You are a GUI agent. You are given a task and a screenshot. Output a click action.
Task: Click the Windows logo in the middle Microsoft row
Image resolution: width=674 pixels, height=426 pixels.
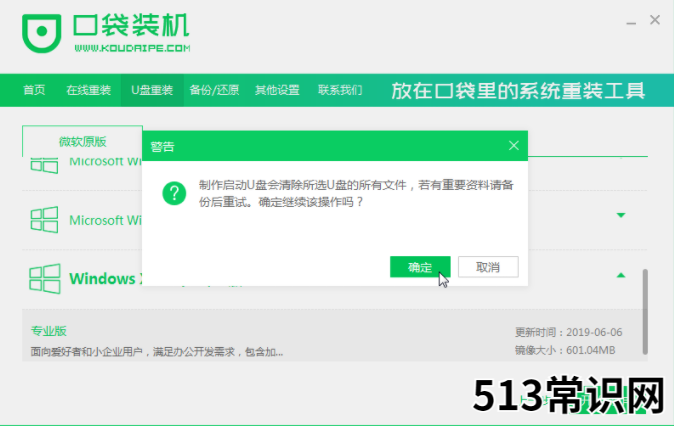point(44,220)
